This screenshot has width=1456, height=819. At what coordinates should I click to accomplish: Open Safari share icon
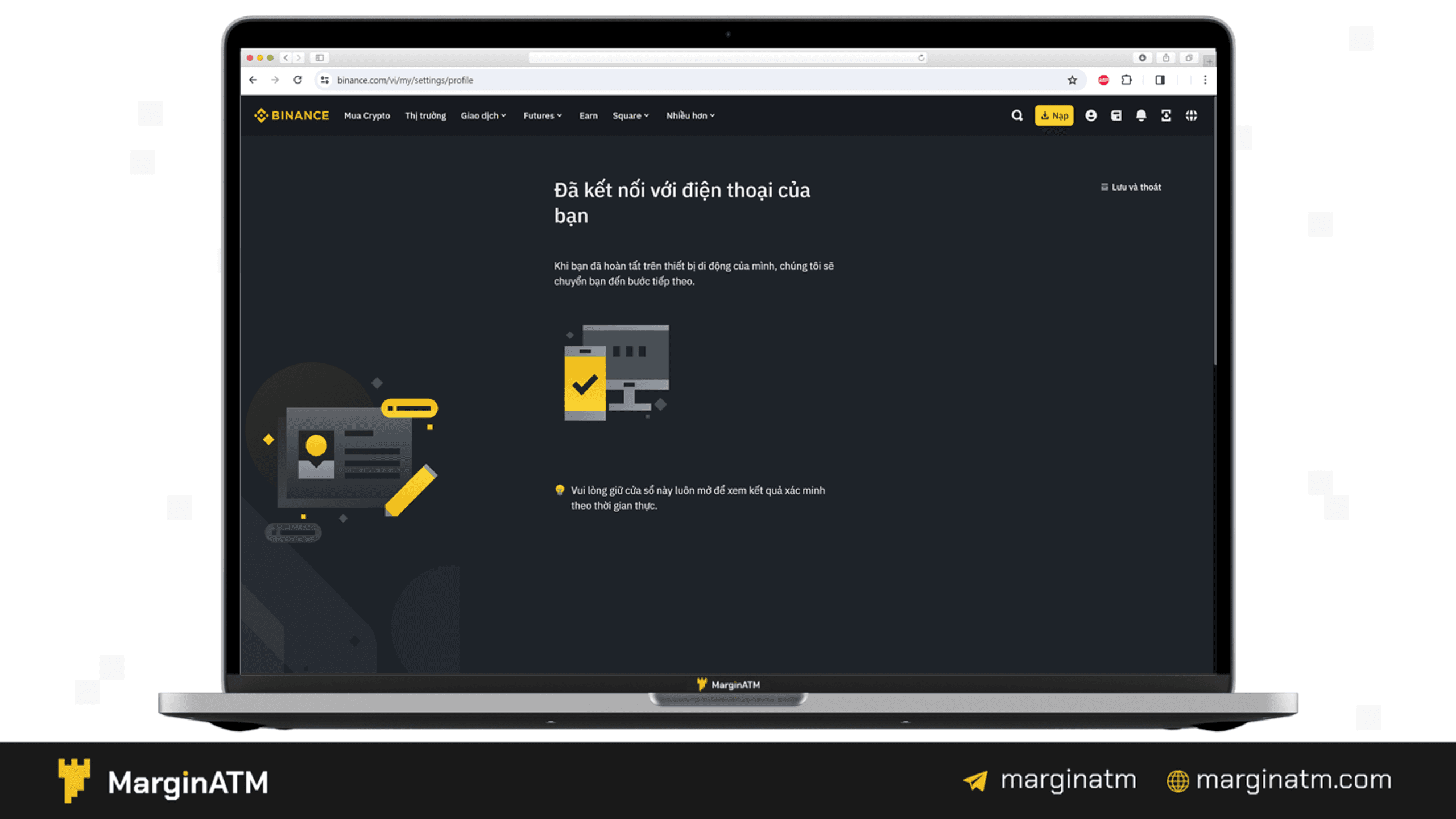(1166, 57)
